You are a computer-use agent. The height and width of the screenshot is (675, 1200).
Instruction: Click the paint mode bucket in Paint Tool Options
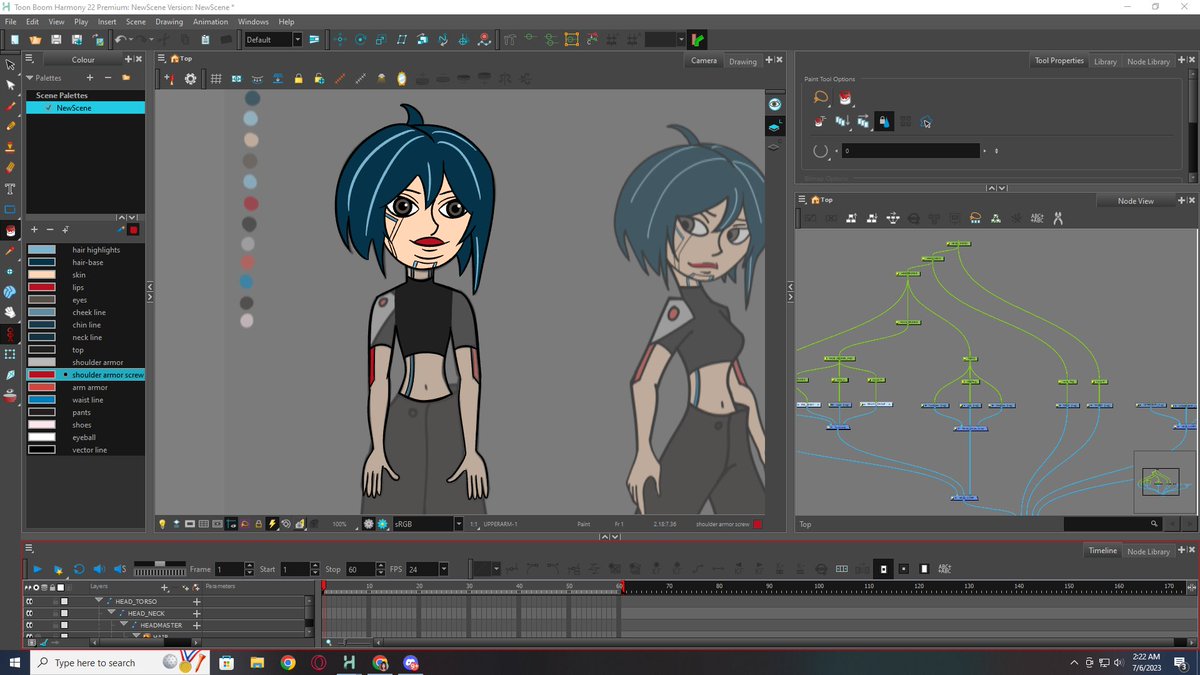pyautogui.click(x=846, y=97)
